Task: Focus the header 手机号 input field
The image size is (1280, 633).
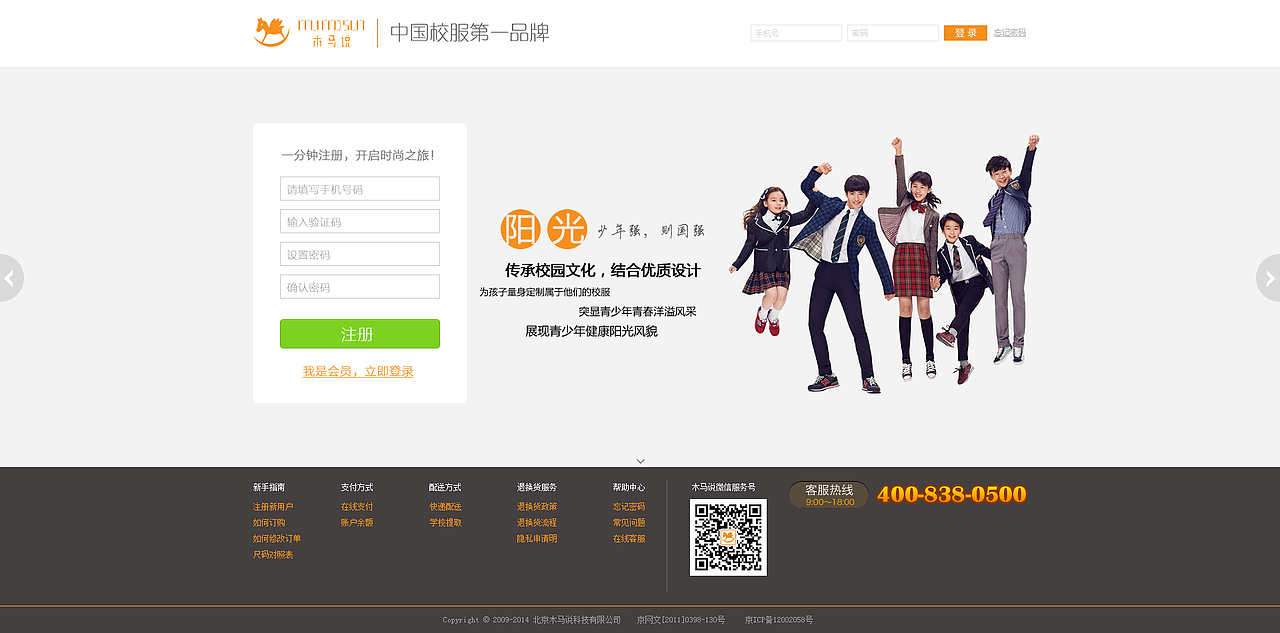Action: pyautogui.click(x=796, y=33)
